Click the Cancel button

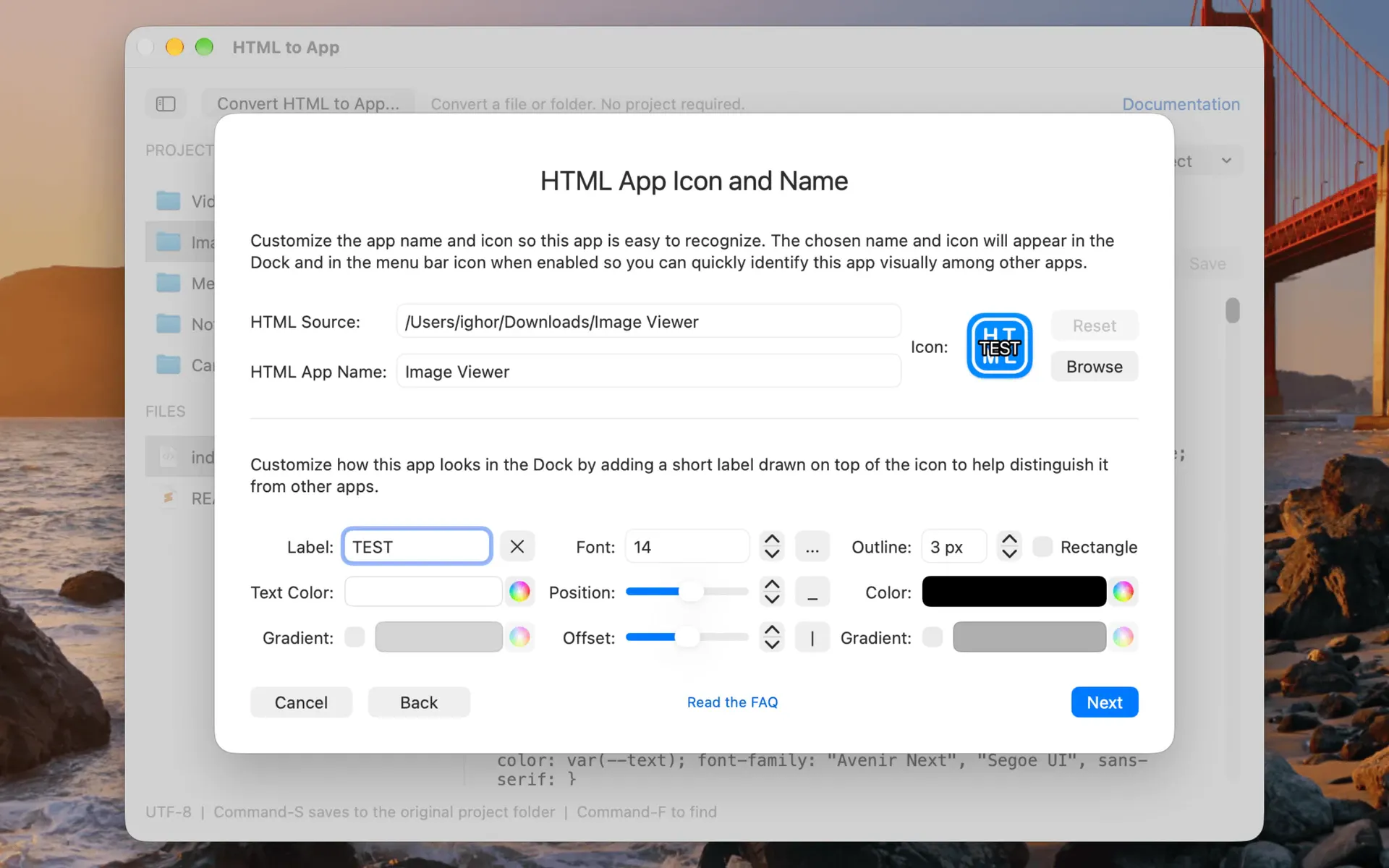(301, 702)
